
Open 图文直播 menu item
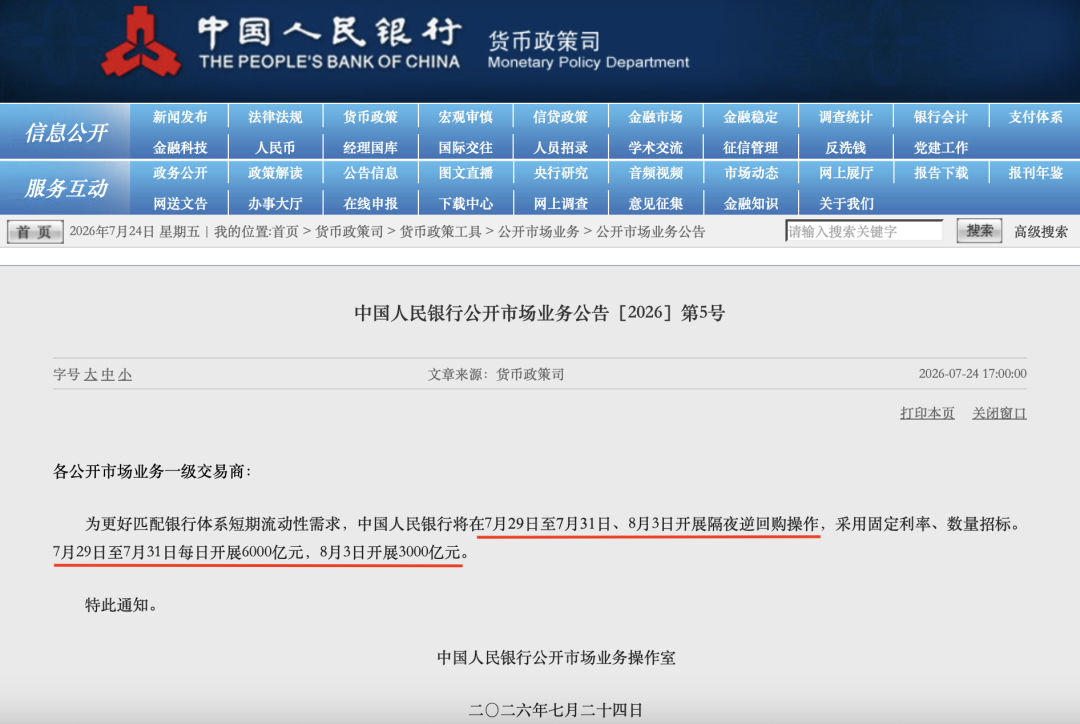466,173
